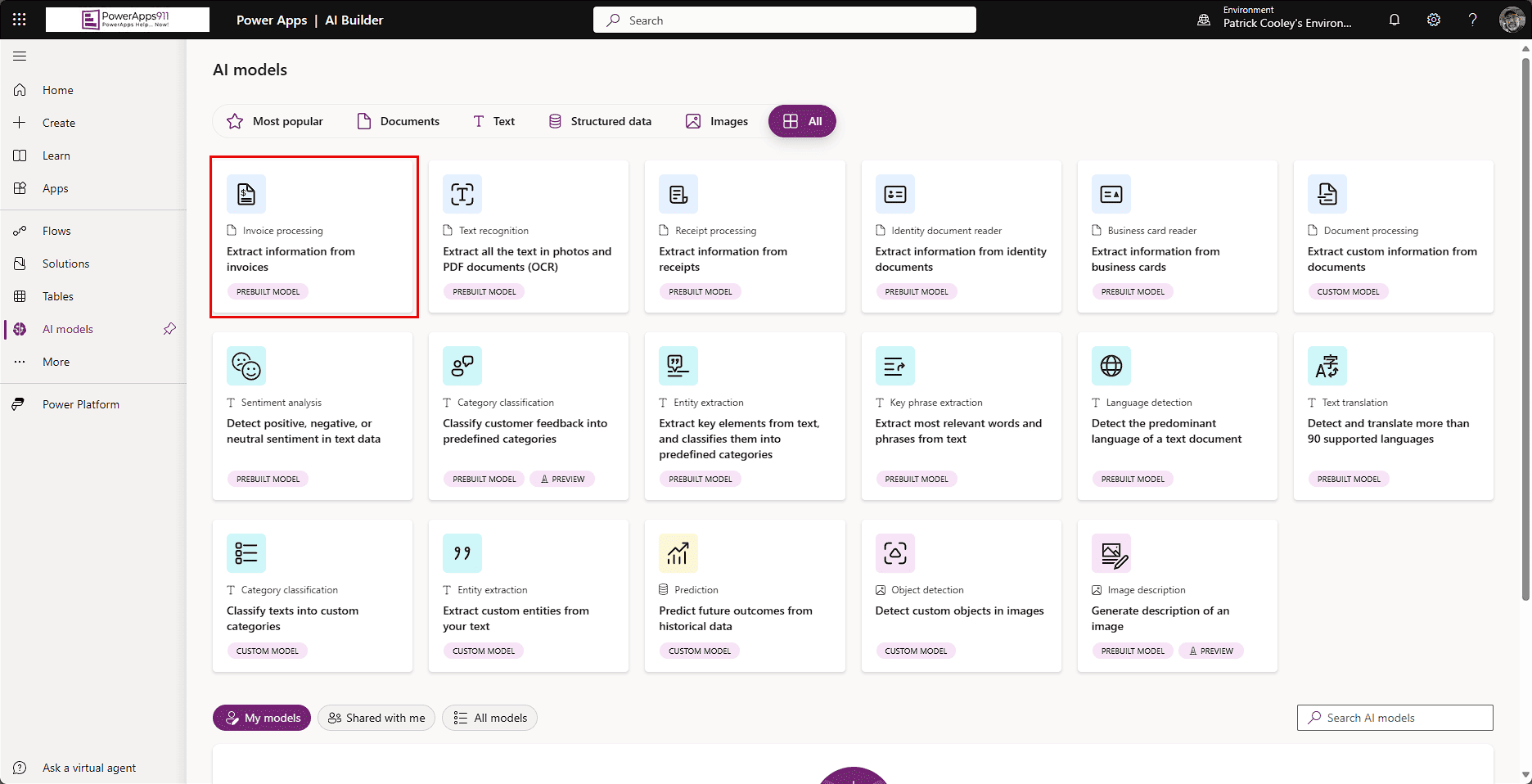Image resolution: width=1532 pixels, height=784 pixels.
Task: Click the Object detection icon
Action: (x=894, y=553)
